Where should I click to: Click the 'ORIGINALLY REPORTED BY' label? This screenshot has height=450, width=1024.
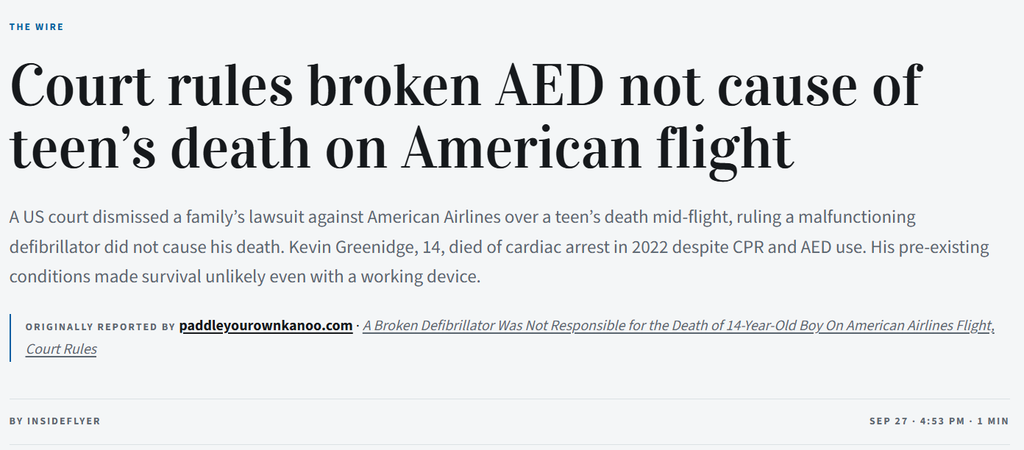(x=101, y=327)
